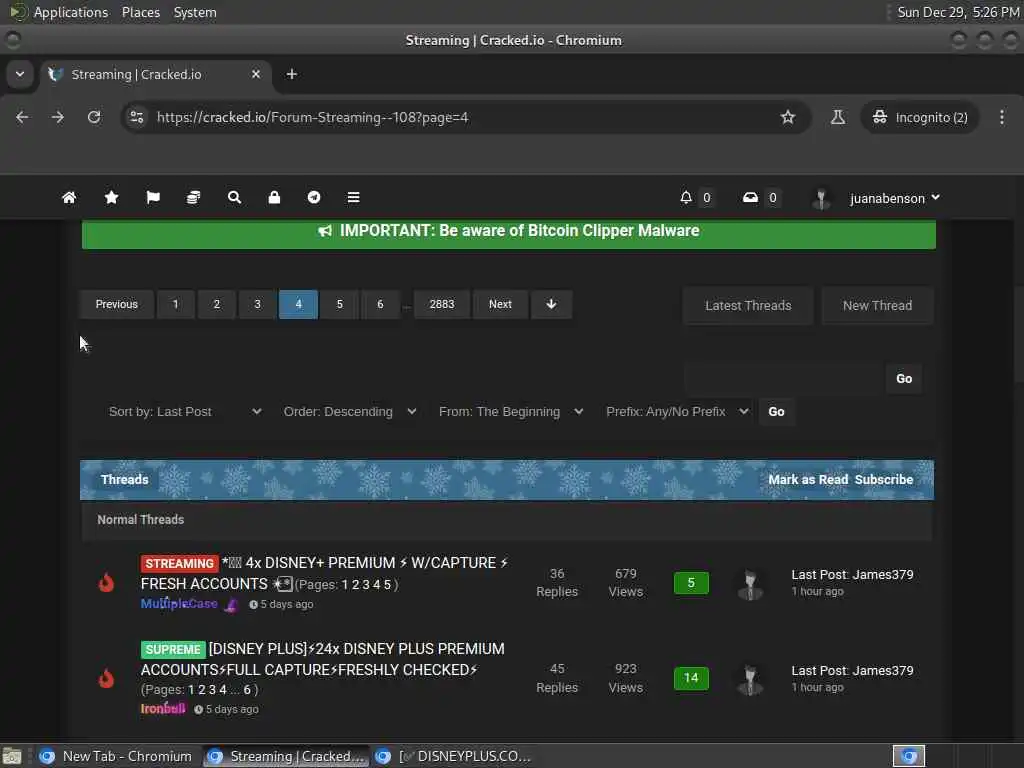This screenshot has width=1024, height=768.
Task: Select the Streaming | Cracked.io tab
Action: click(x=155, y=74)
